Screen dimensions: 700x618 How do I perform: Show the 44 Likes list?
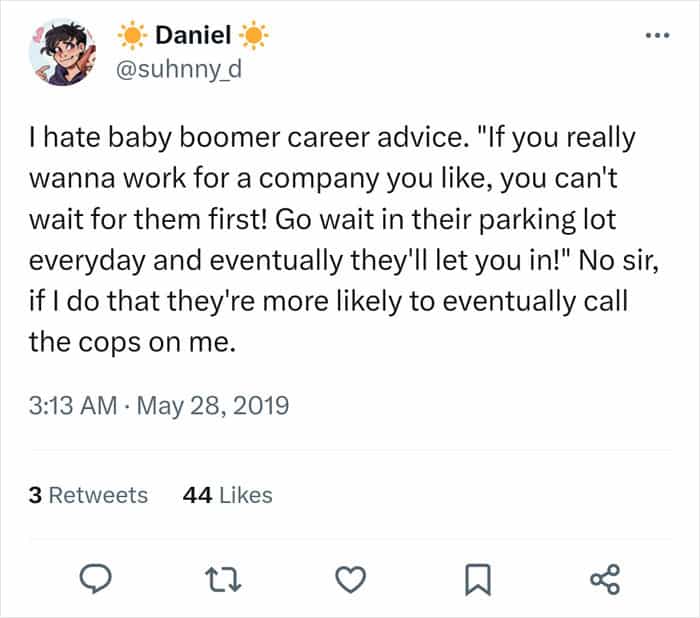228,495
